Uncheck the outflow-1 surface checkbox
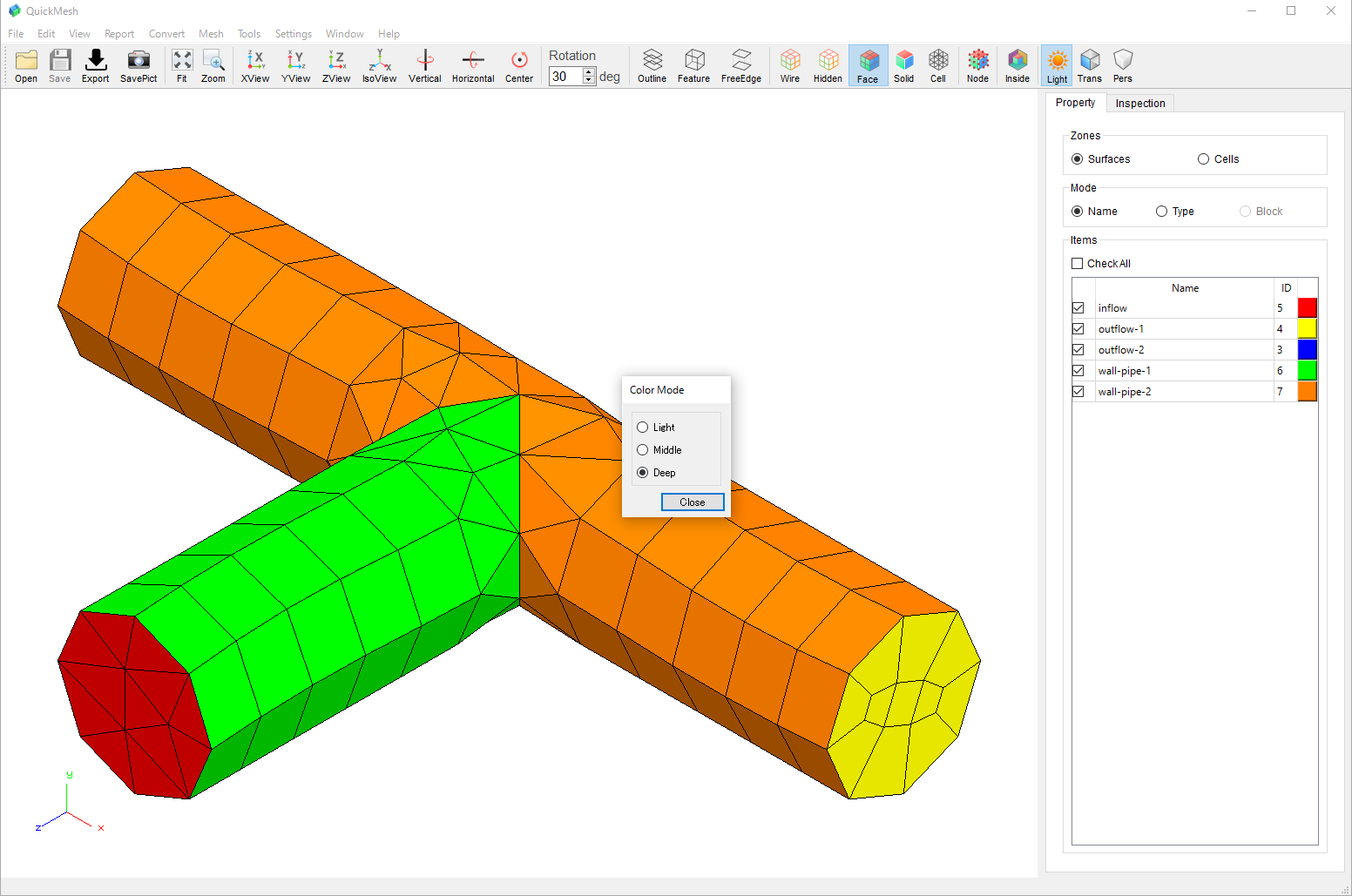The image size is (1352, 896). pos(1078,329)
